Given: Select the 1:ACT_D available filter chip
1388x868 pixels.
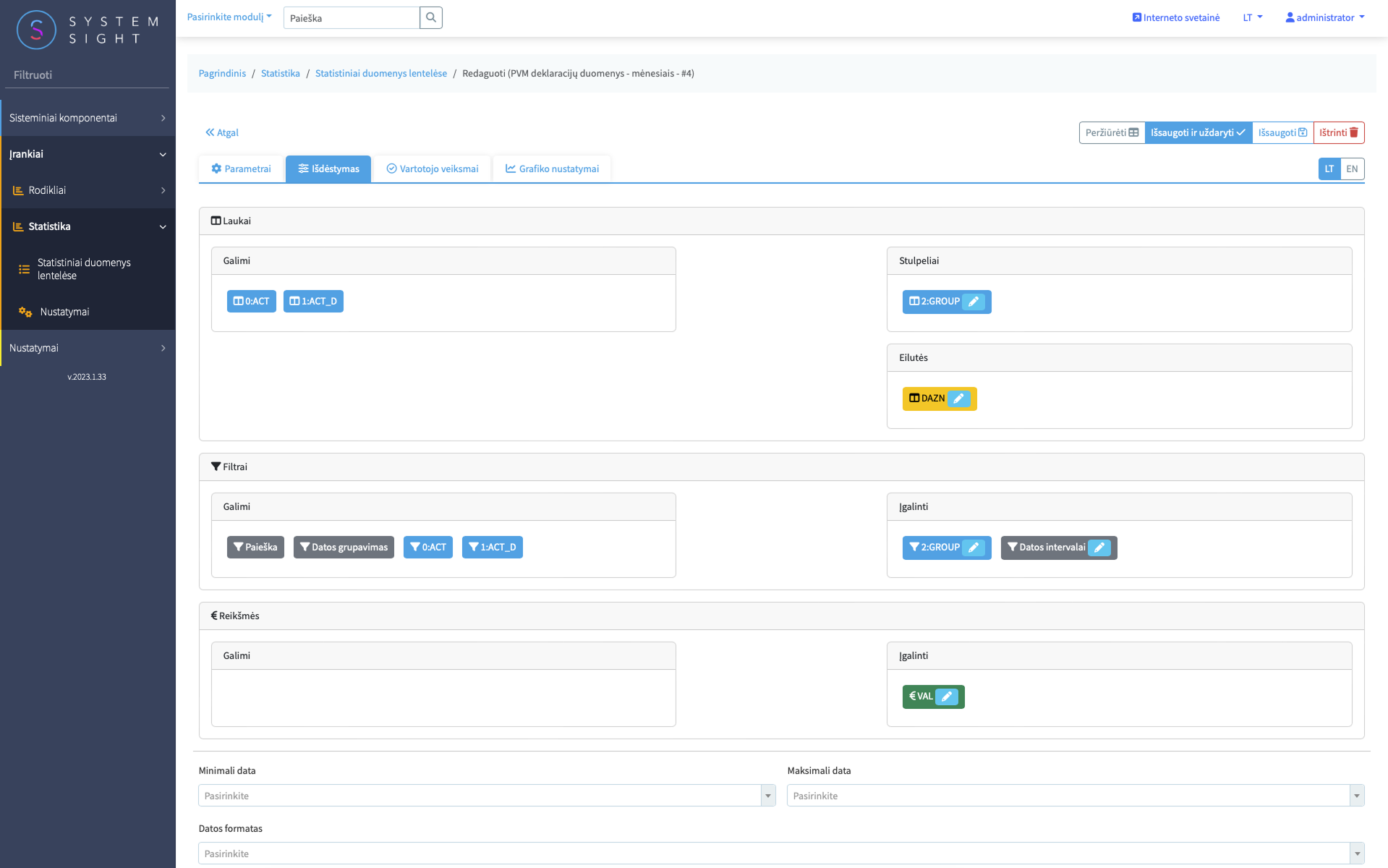Looking at the screenshot, I should (x=493, y=548).
